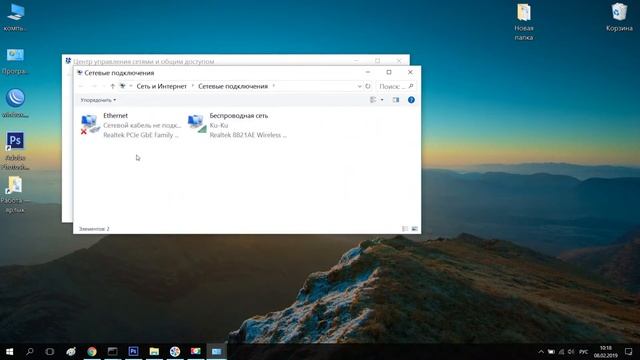Open File Explorer from the taskbar
The height and width of the screenshot is (360, 640).
click(154, 351)
